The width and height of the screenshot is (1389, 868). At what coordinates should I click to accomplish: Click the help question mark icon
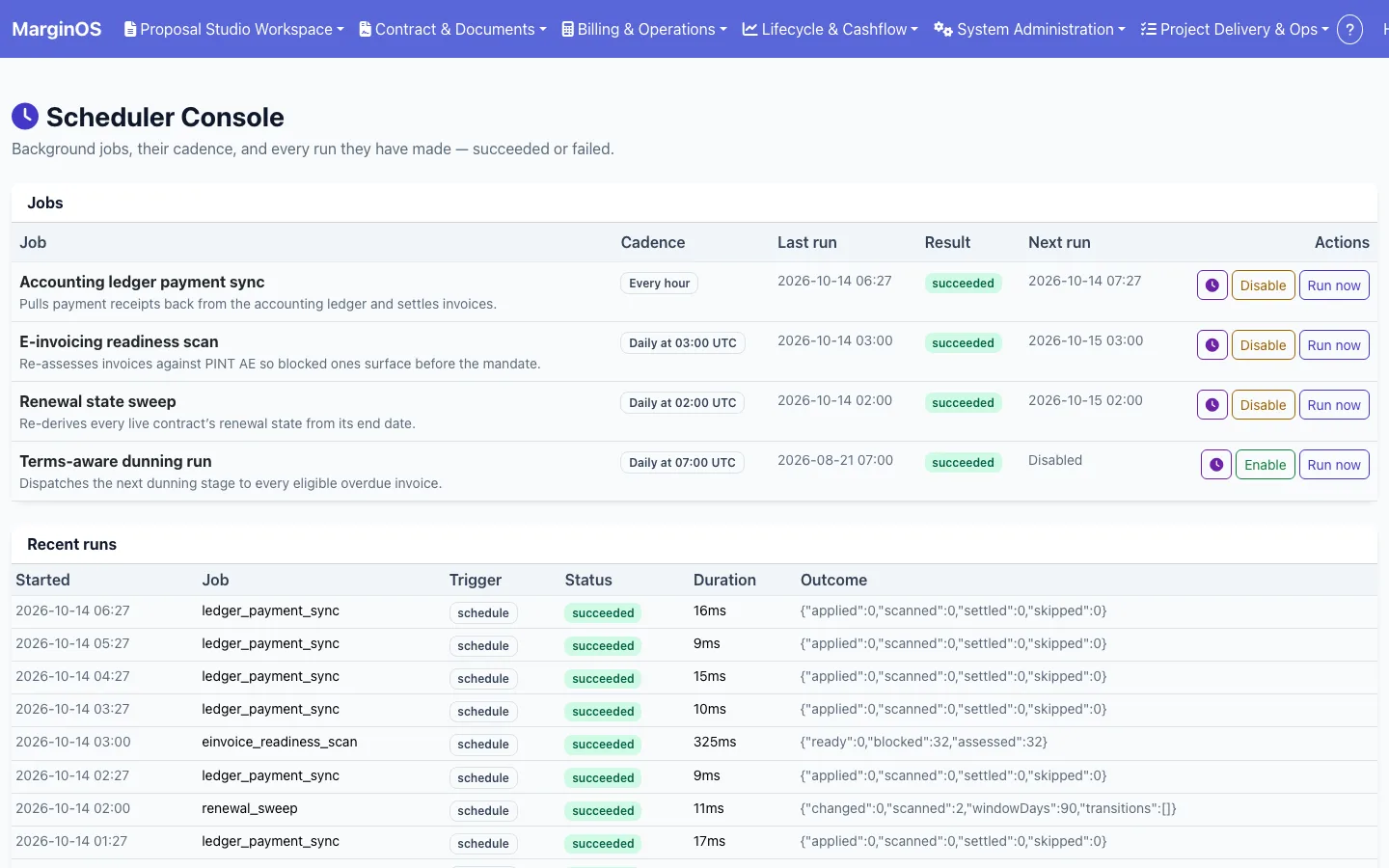1350,29
